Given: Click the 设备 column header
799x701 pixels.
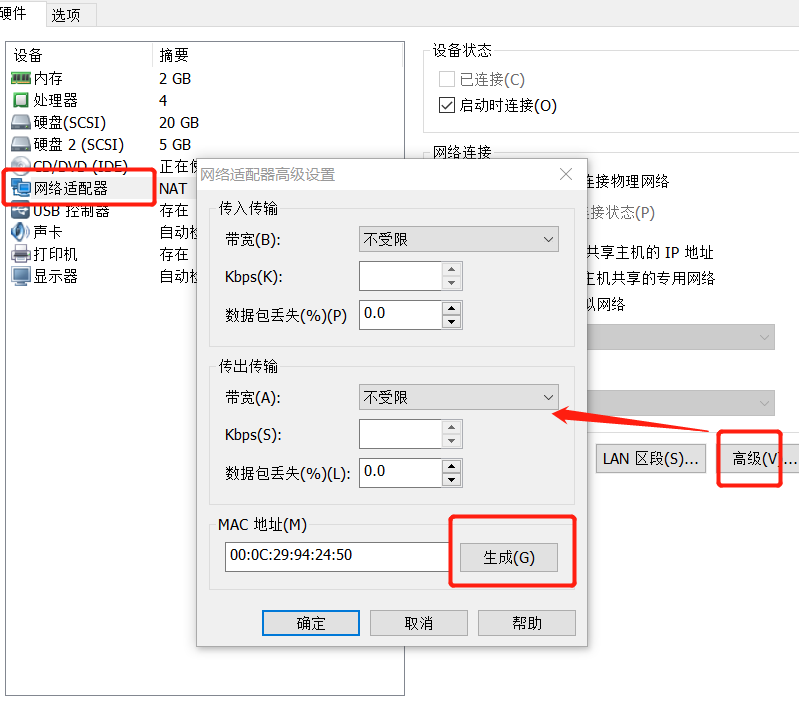Looking at the screenshot, I should [x=79, y=55].
